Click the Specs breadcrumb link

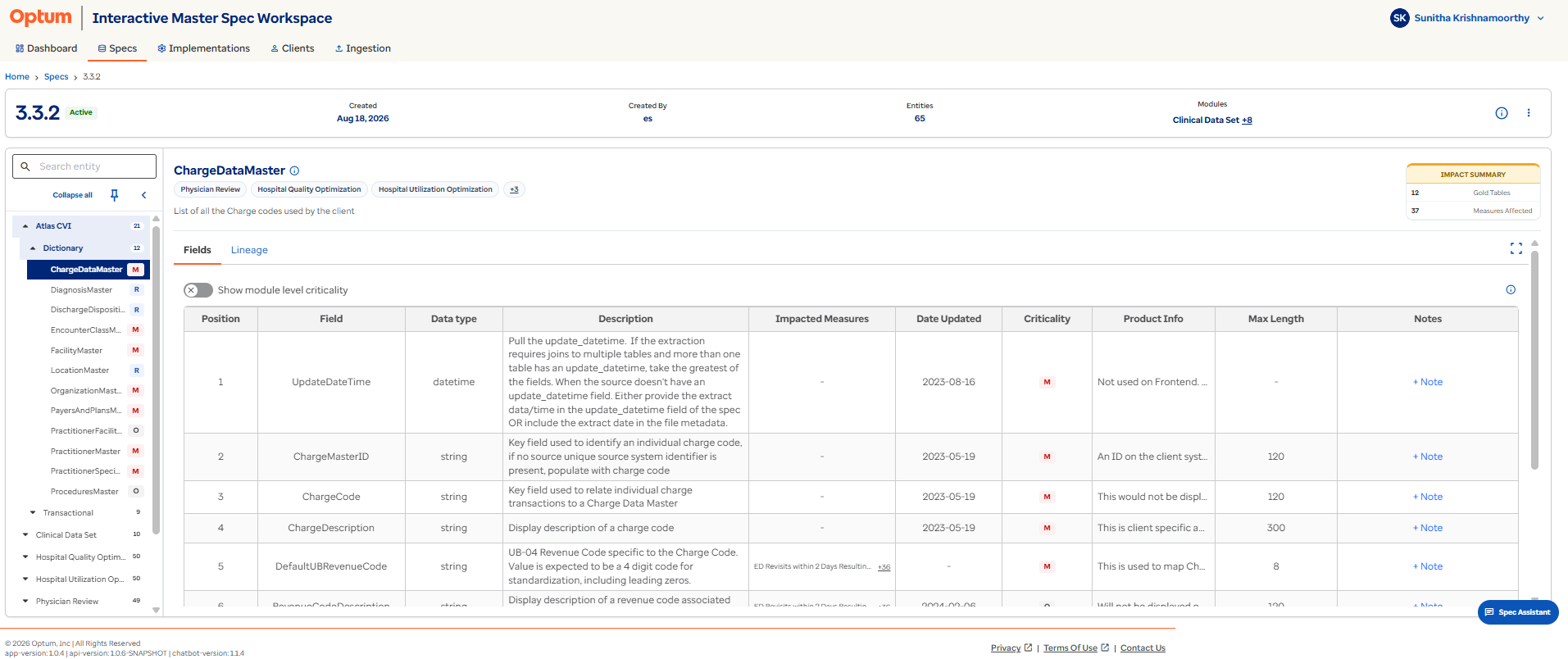point(57,77)
